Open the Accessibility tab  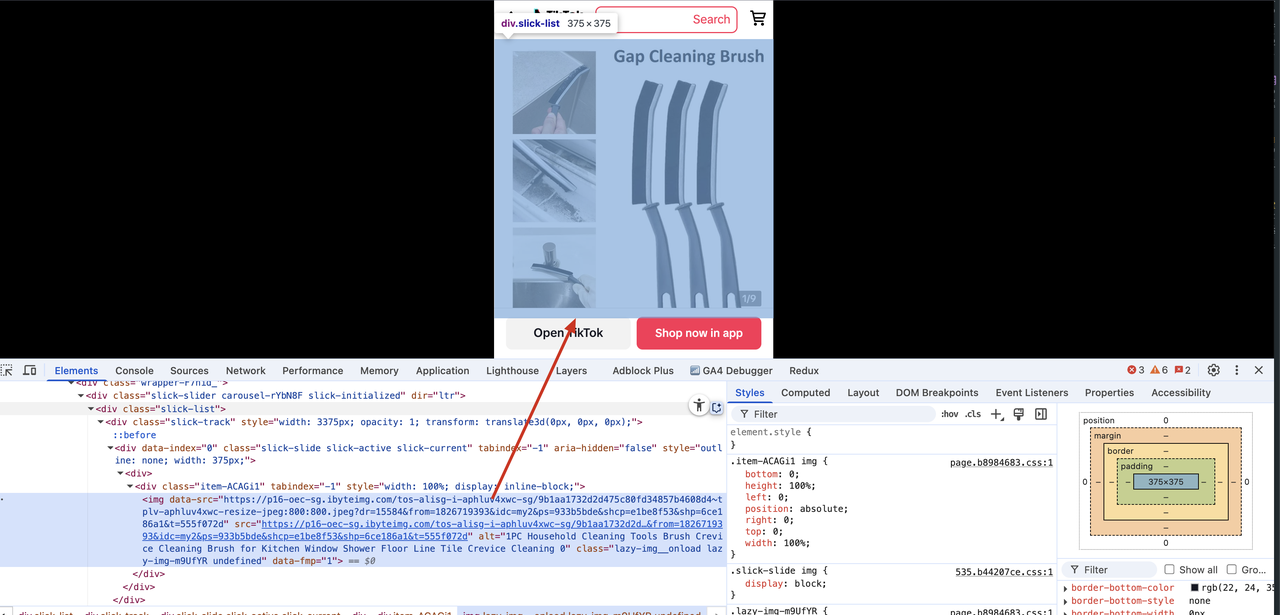[x=1181, y=393]
